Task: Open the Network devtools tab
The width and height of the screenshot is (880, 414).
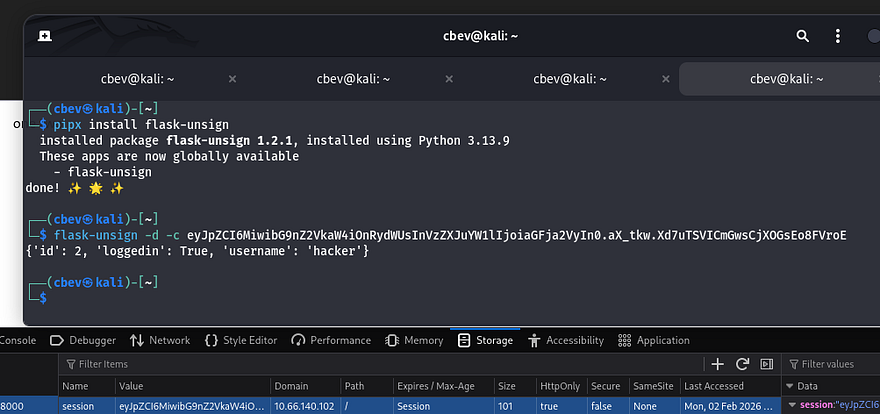Action: (160, 340)
